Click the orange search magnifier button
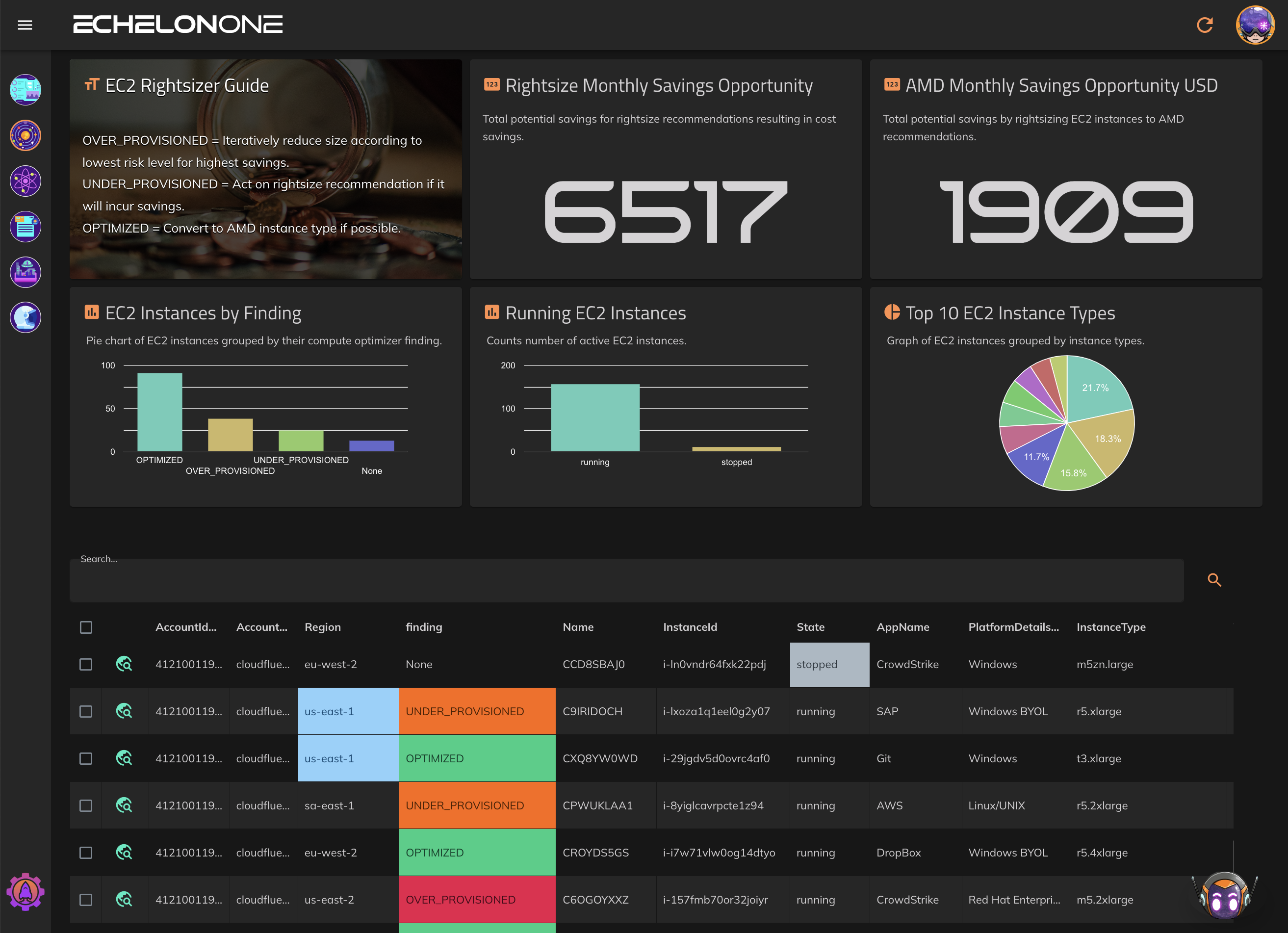 pos(1214,580)
